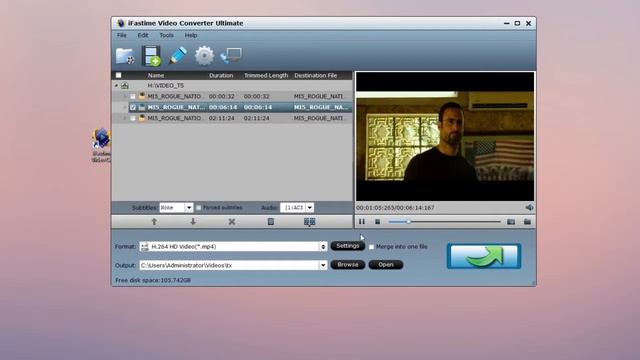This screenshot has height=360, width=640.
Task: Take a snapshot of the preview
Action: tap(511, 222)
